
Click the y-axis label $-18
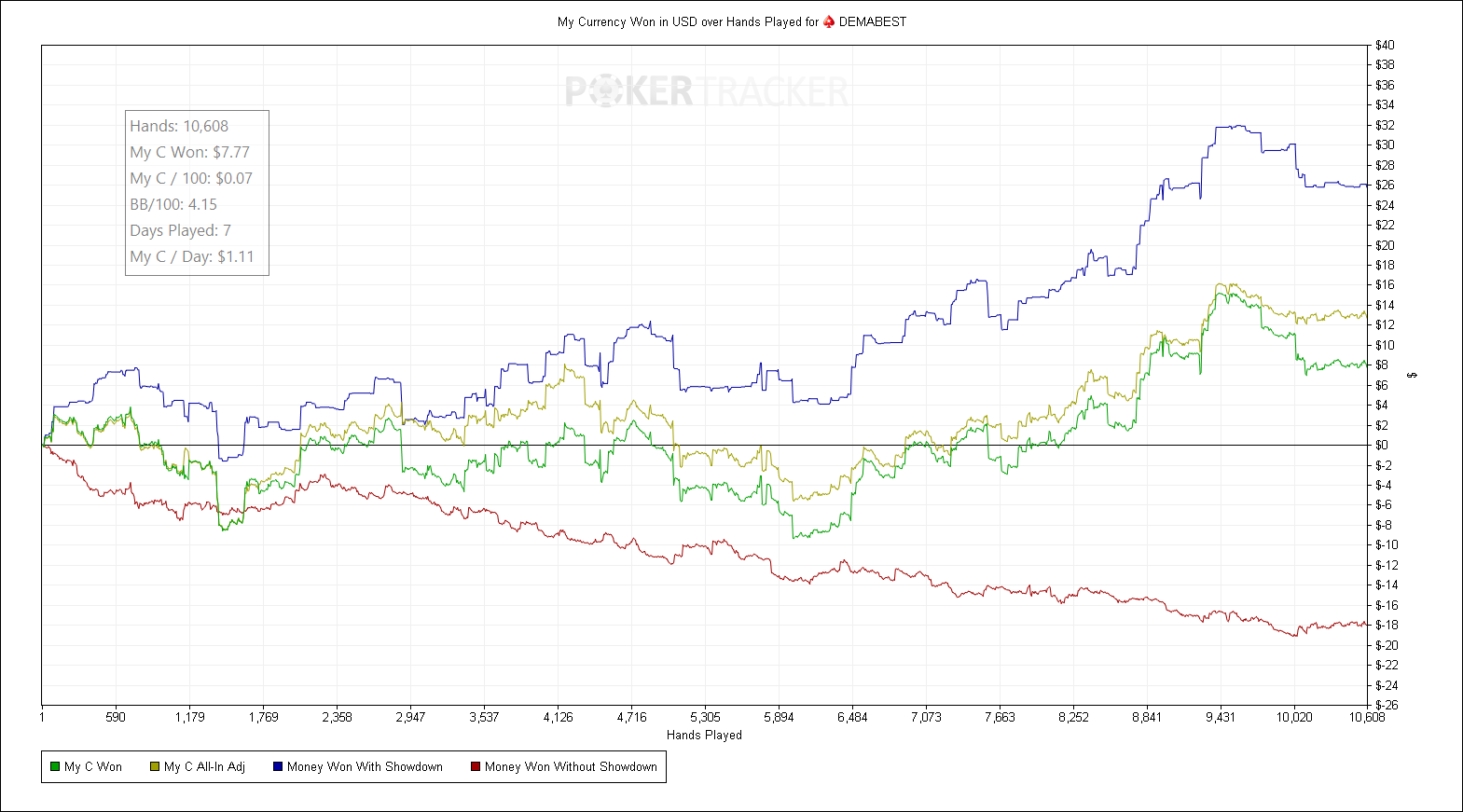point(1387,625)
